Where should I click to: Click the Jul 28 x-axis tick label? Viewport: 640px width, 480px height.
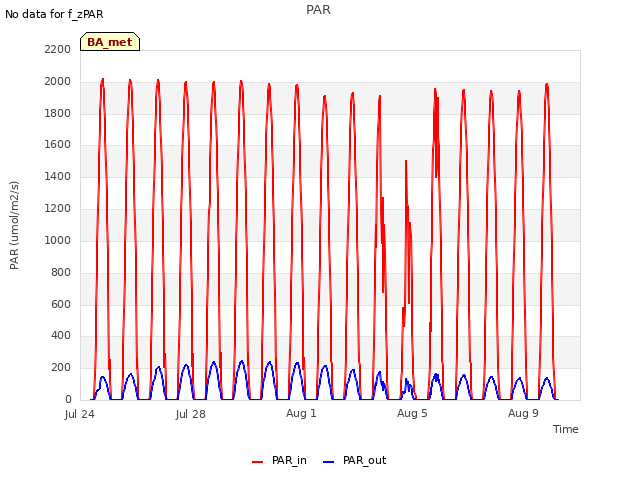[x=191, y=414]
